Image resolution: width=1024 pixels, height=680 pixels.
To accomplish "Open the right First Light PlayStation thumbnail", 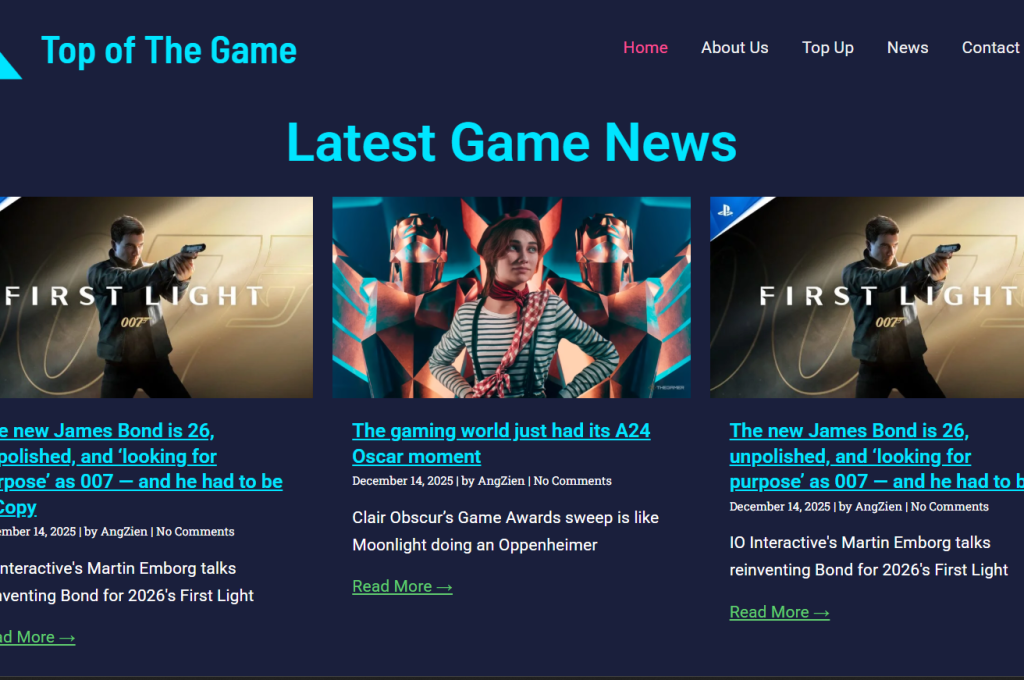I will 867,297.
